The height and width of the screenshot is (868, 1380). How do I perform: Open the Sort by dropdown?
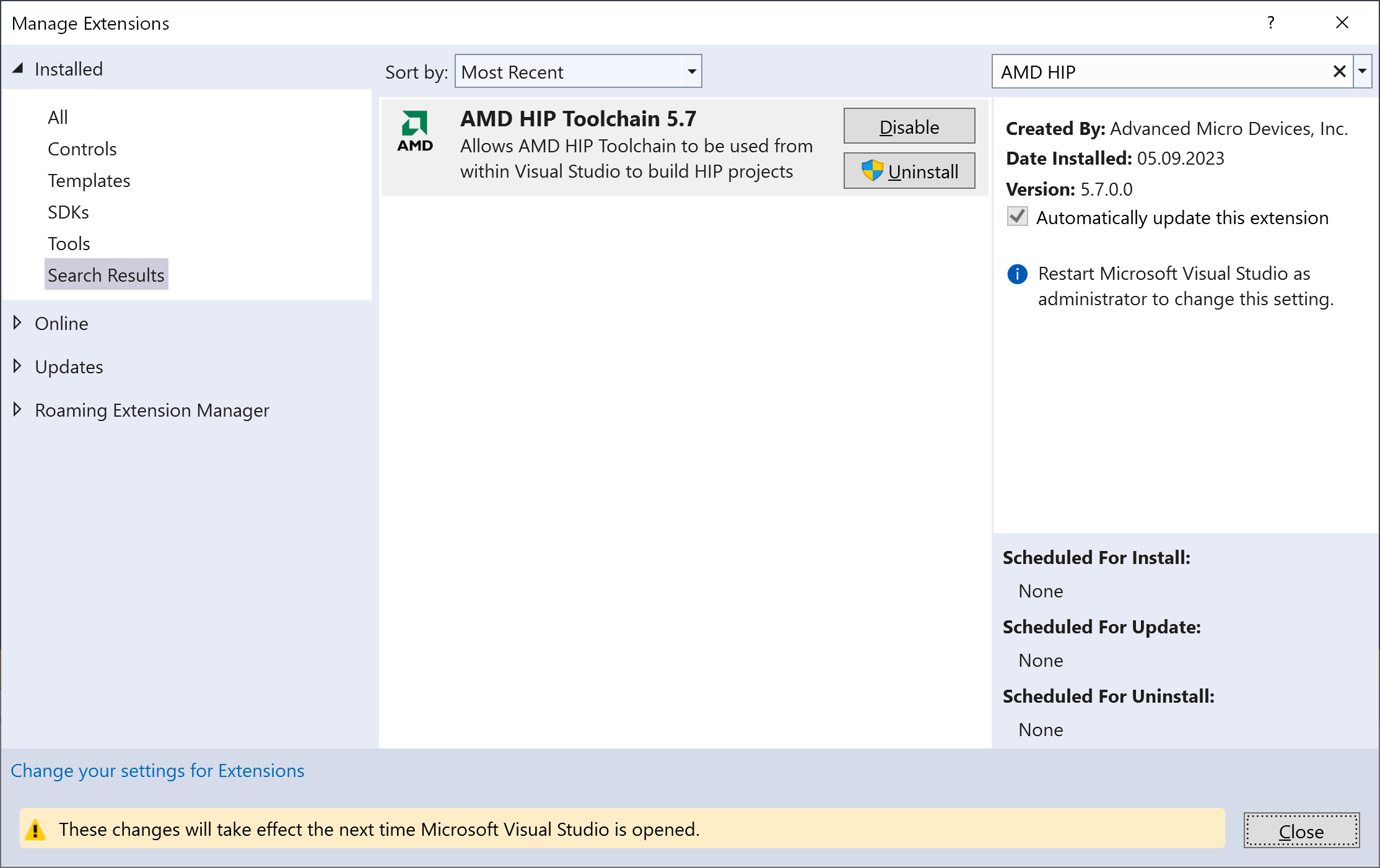691,71
